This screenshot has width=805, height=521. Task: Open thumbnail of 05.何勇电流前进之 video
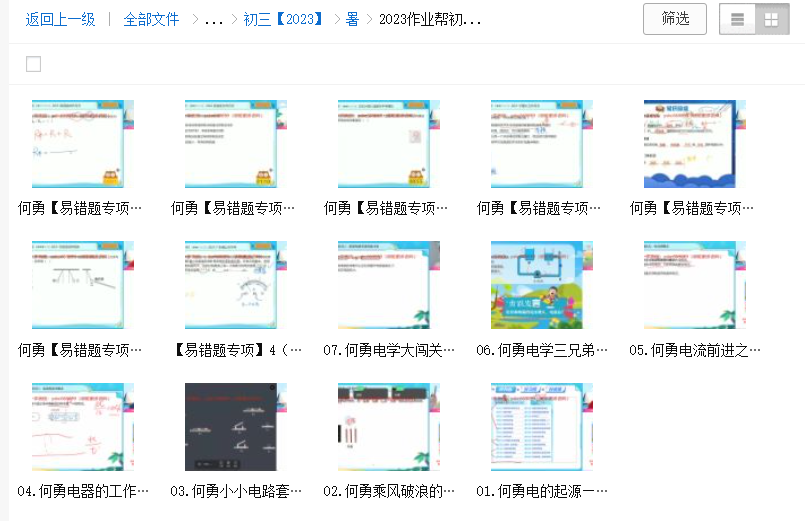(695, 285)
